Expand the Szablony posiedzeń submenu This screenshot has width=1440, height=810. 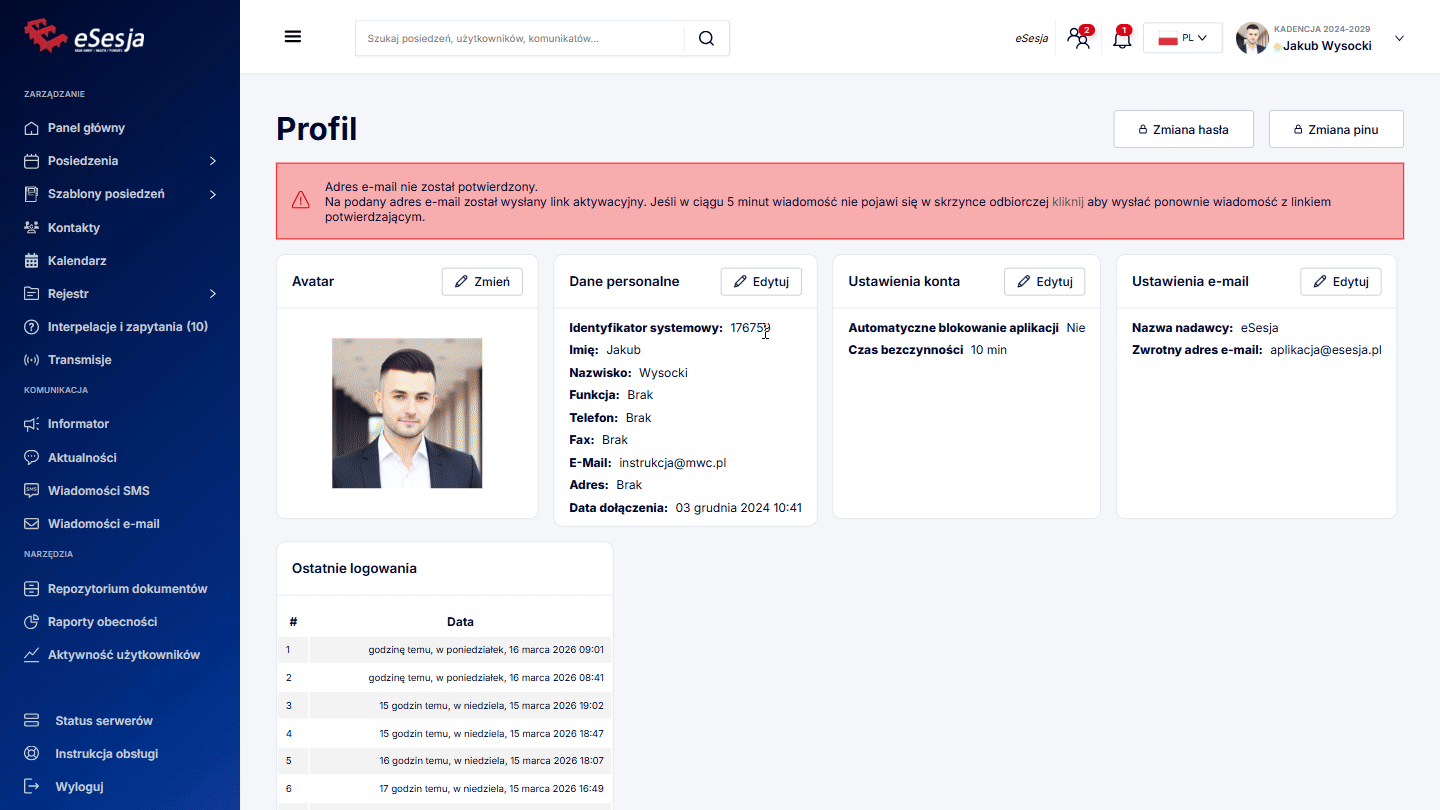coord(212,194)
